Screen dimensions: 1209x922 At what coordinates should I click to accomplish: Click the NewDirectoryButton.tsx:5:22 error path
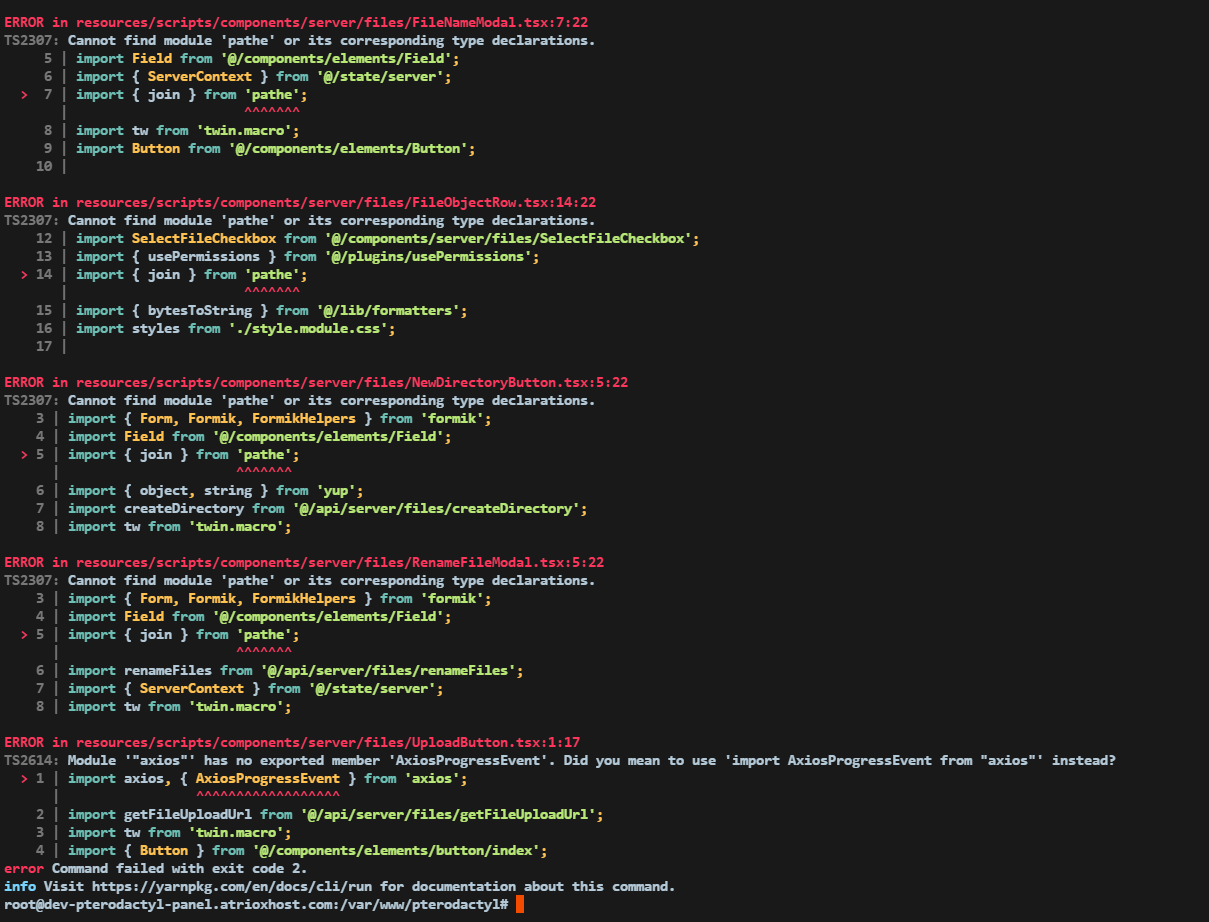point(352,382)
